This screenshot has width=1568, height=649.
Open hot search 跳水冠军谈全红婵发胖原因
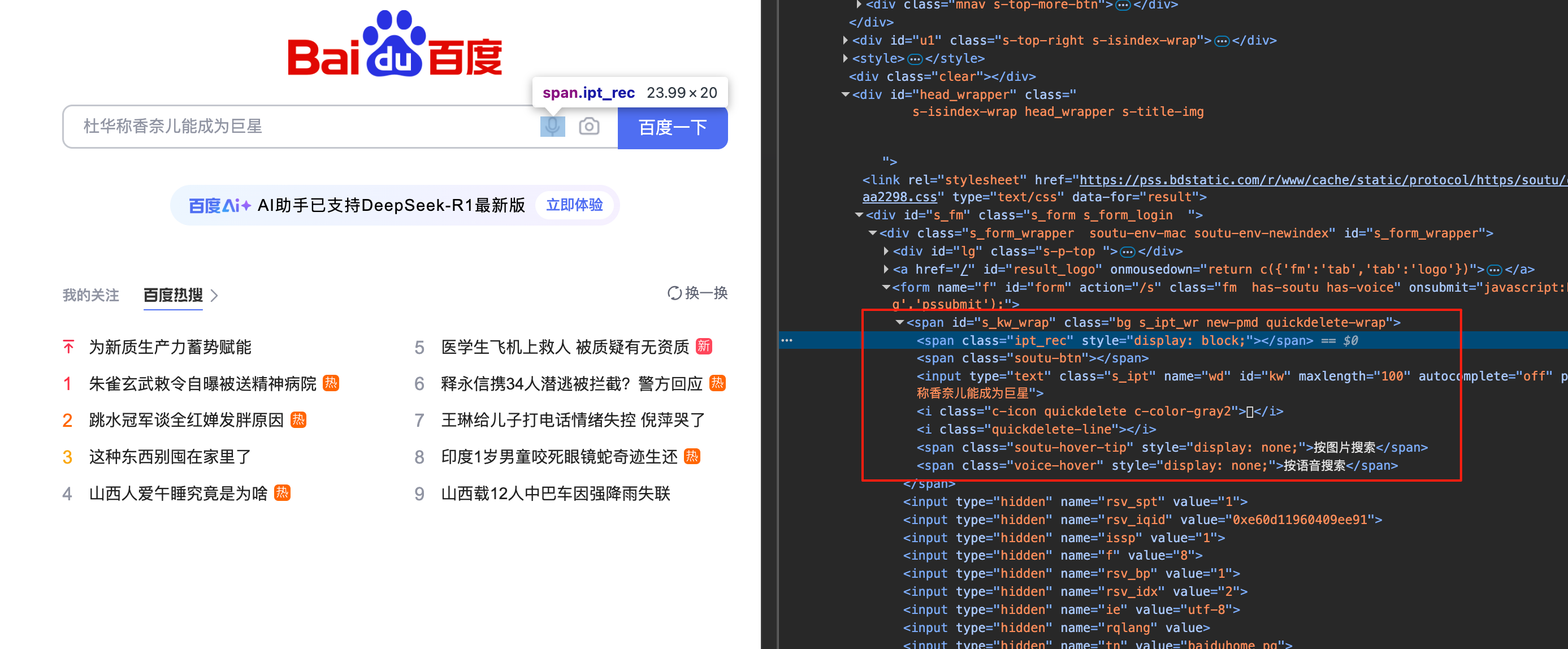(187, 421)
